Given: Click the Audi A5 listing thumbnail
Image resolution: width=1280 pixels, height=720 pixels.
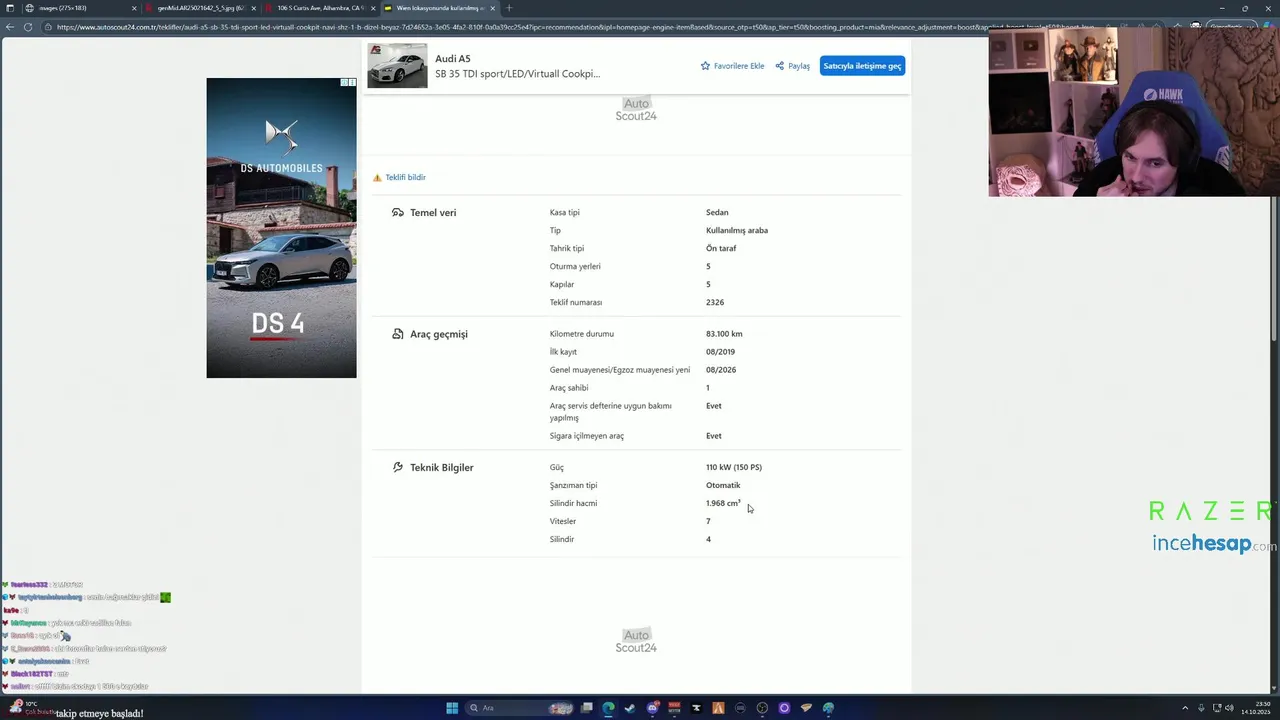Looking at the screenshot, I should point(397,66).
